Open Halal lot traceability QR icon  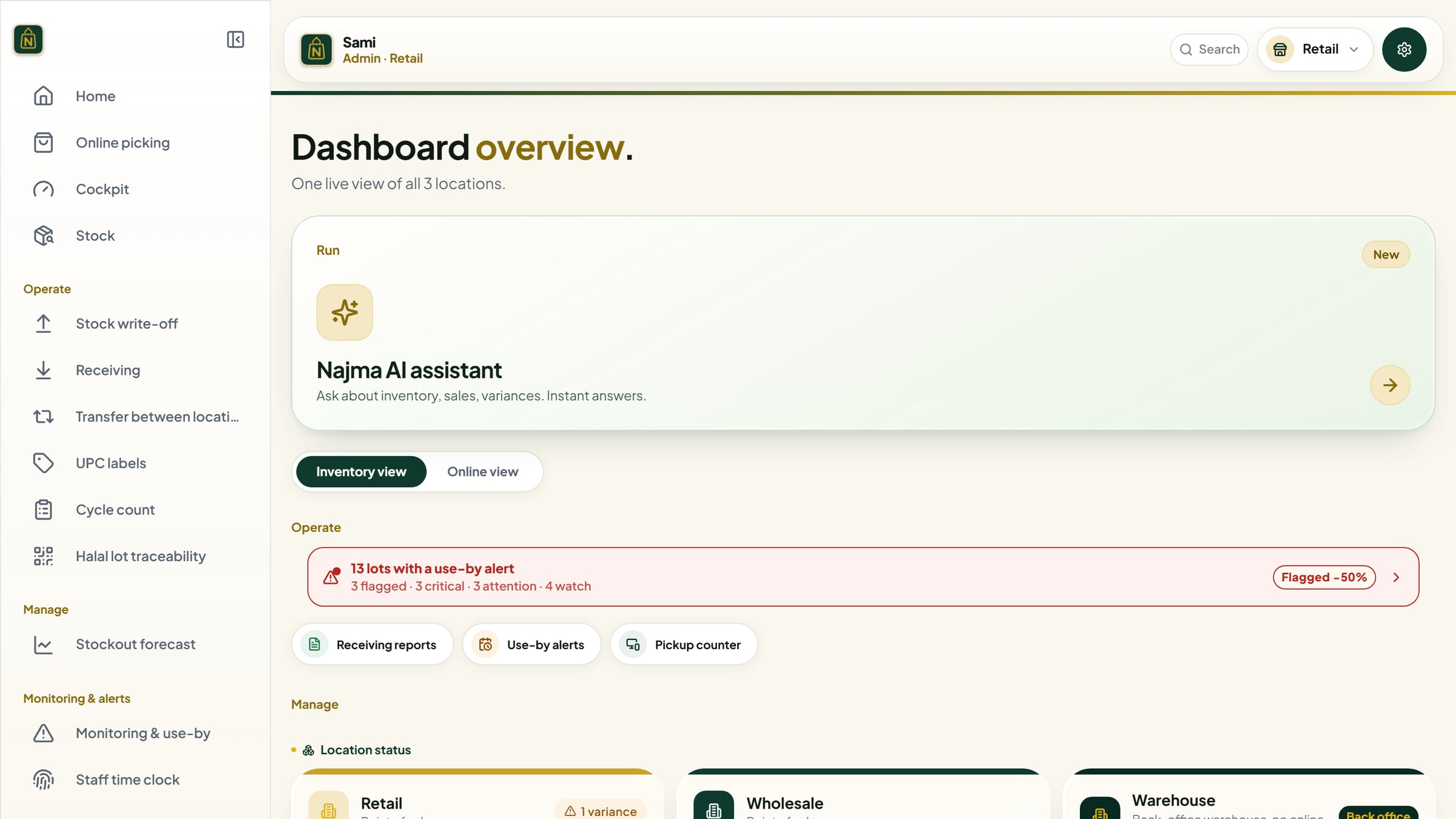(x=43, y=556)
